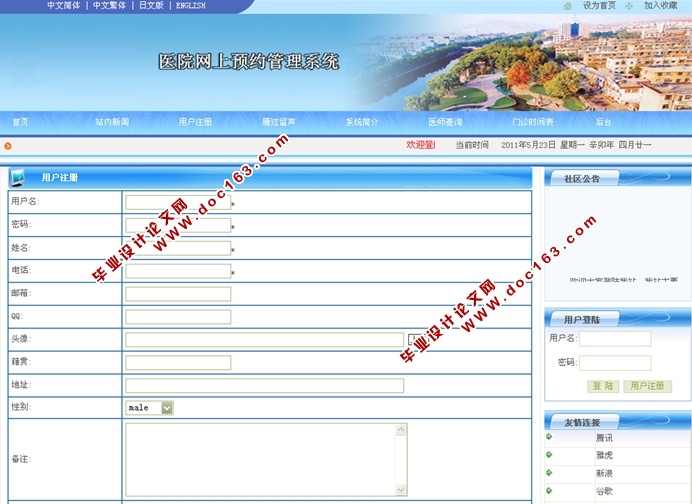Click the 备注 scrollbar down arrow
This screenshot has width=692, height=504.
(401, 490)
